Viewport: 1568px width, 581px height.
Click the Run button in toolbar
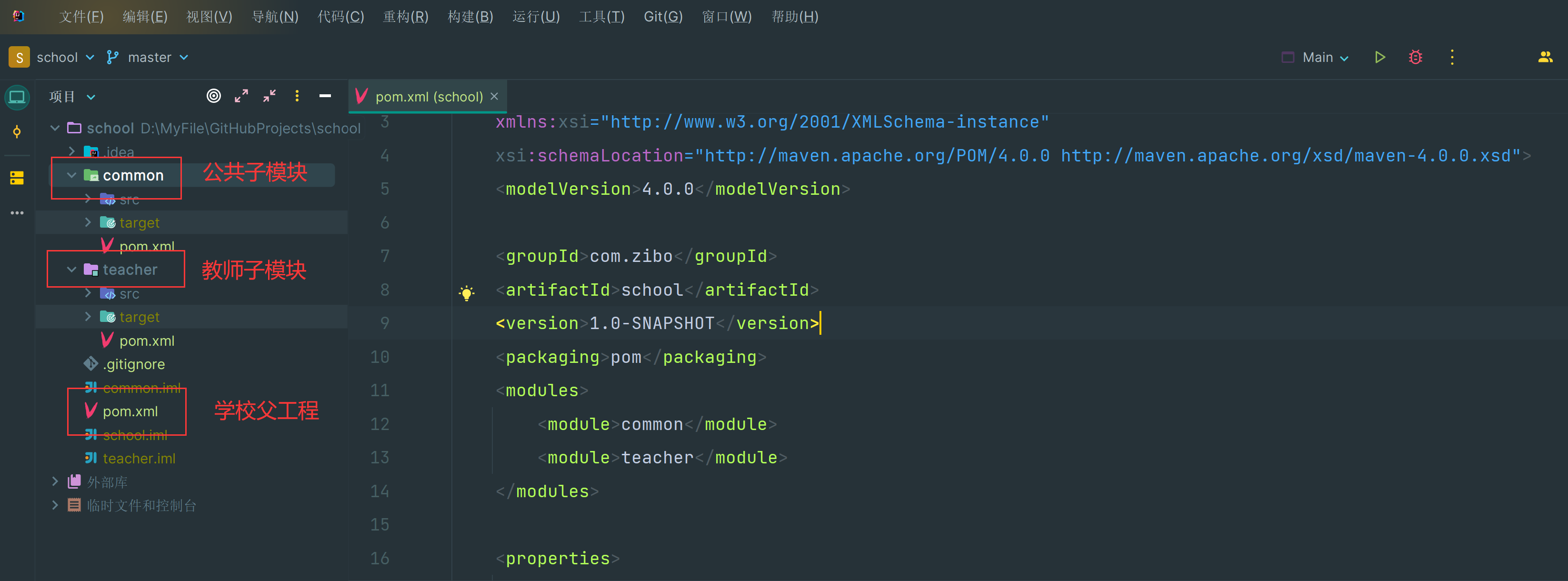tap(1380, 57)
